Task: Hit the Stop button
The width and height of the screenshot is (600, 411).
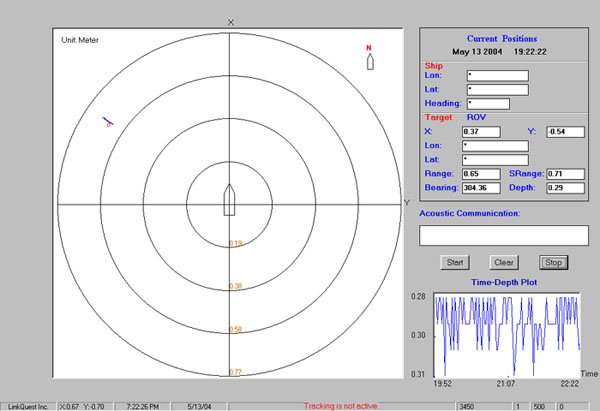Action: point(551,262)
